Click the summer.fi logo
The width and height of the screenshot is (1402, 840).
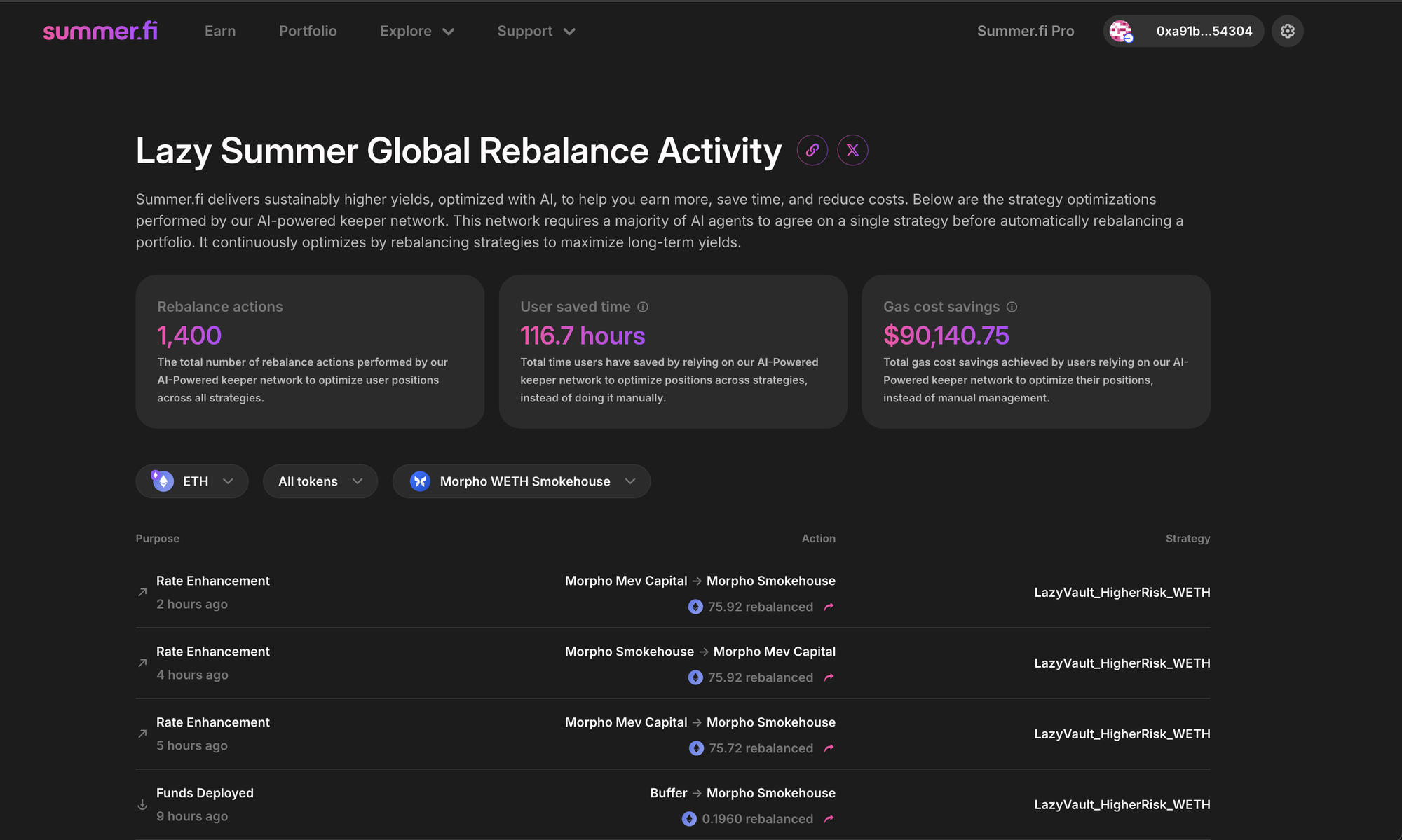100,31
